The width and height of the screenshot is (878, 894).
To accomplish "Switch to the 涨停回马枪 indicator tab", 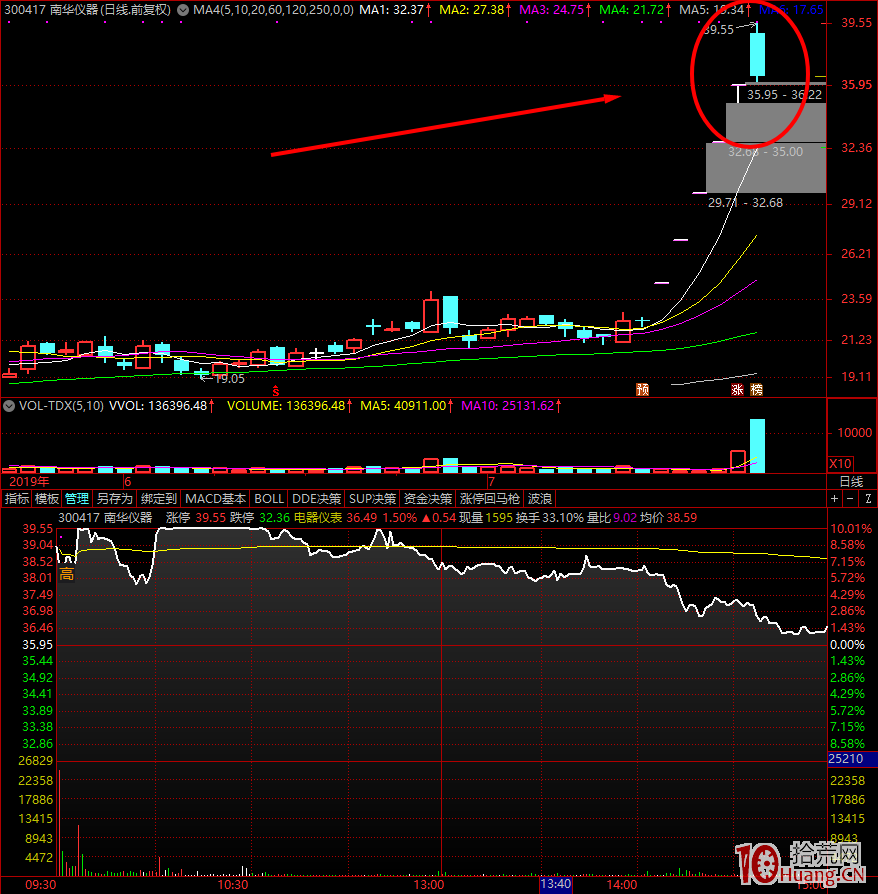I will click(490, 499).
